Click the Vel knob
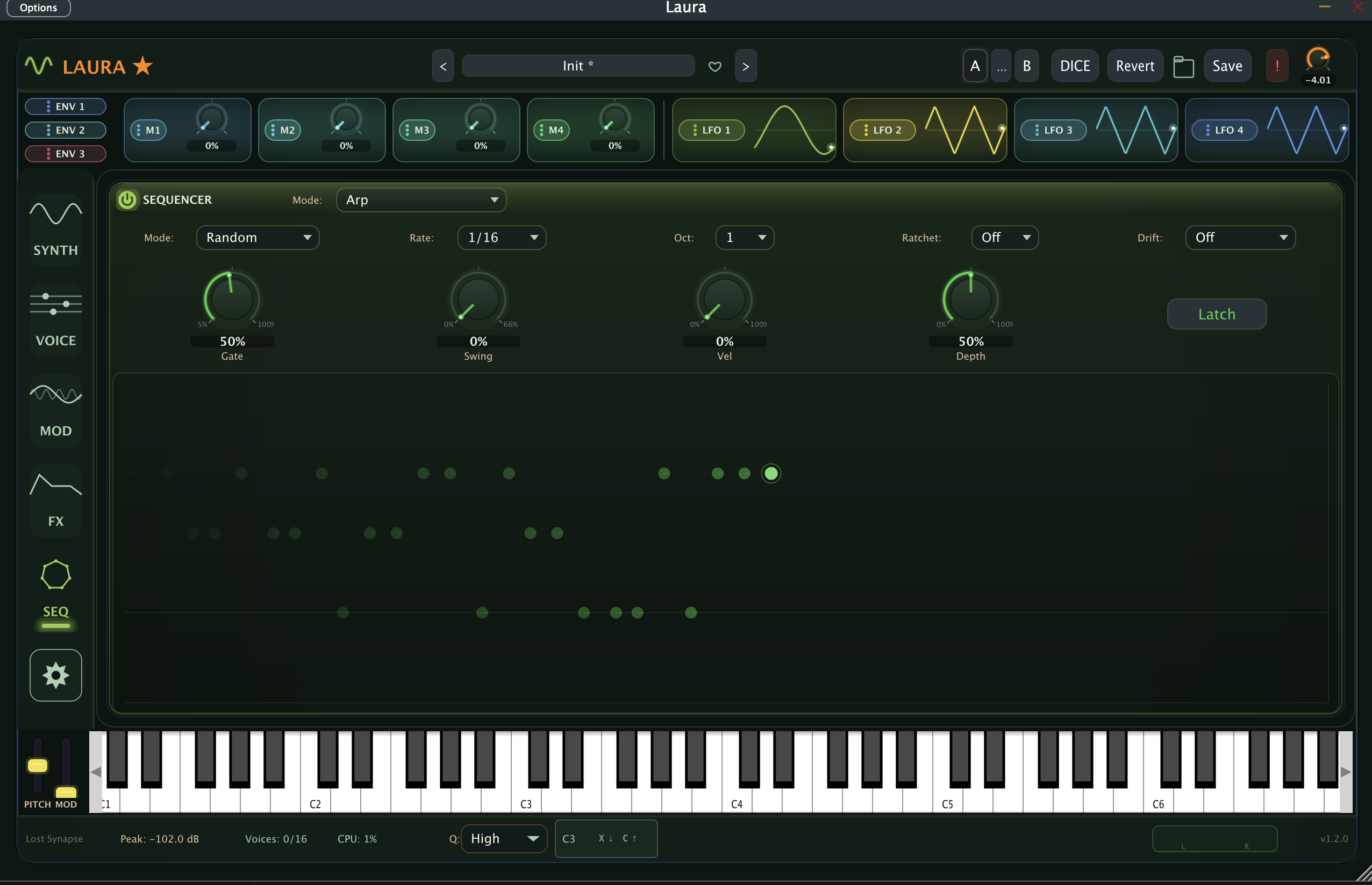The height and width of the screenshot is (885, 1372). [x=725, y=299]
